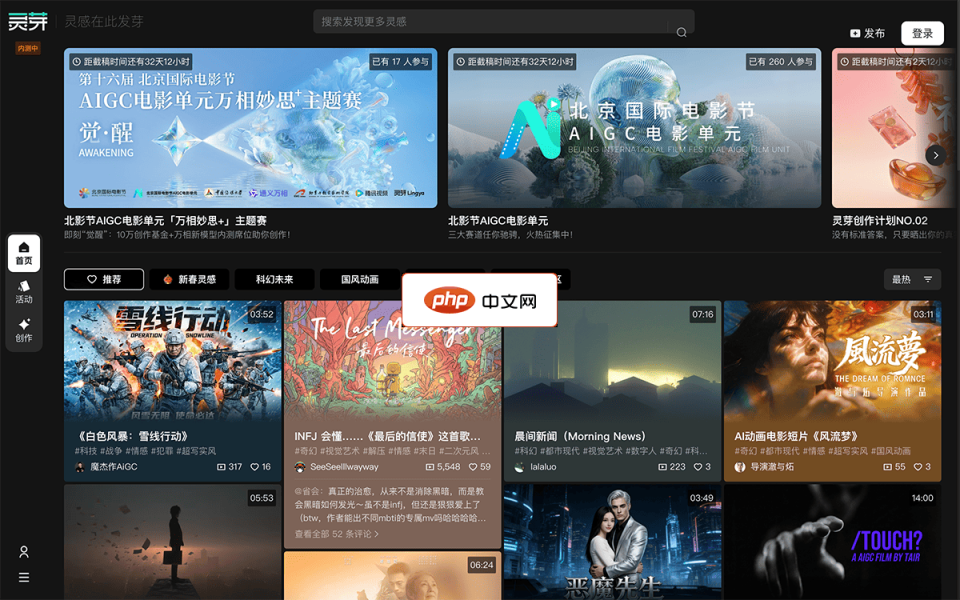The image size is (960, 600).
Task: Open the /TOUCH? video thumbnail
Action: 832,542
